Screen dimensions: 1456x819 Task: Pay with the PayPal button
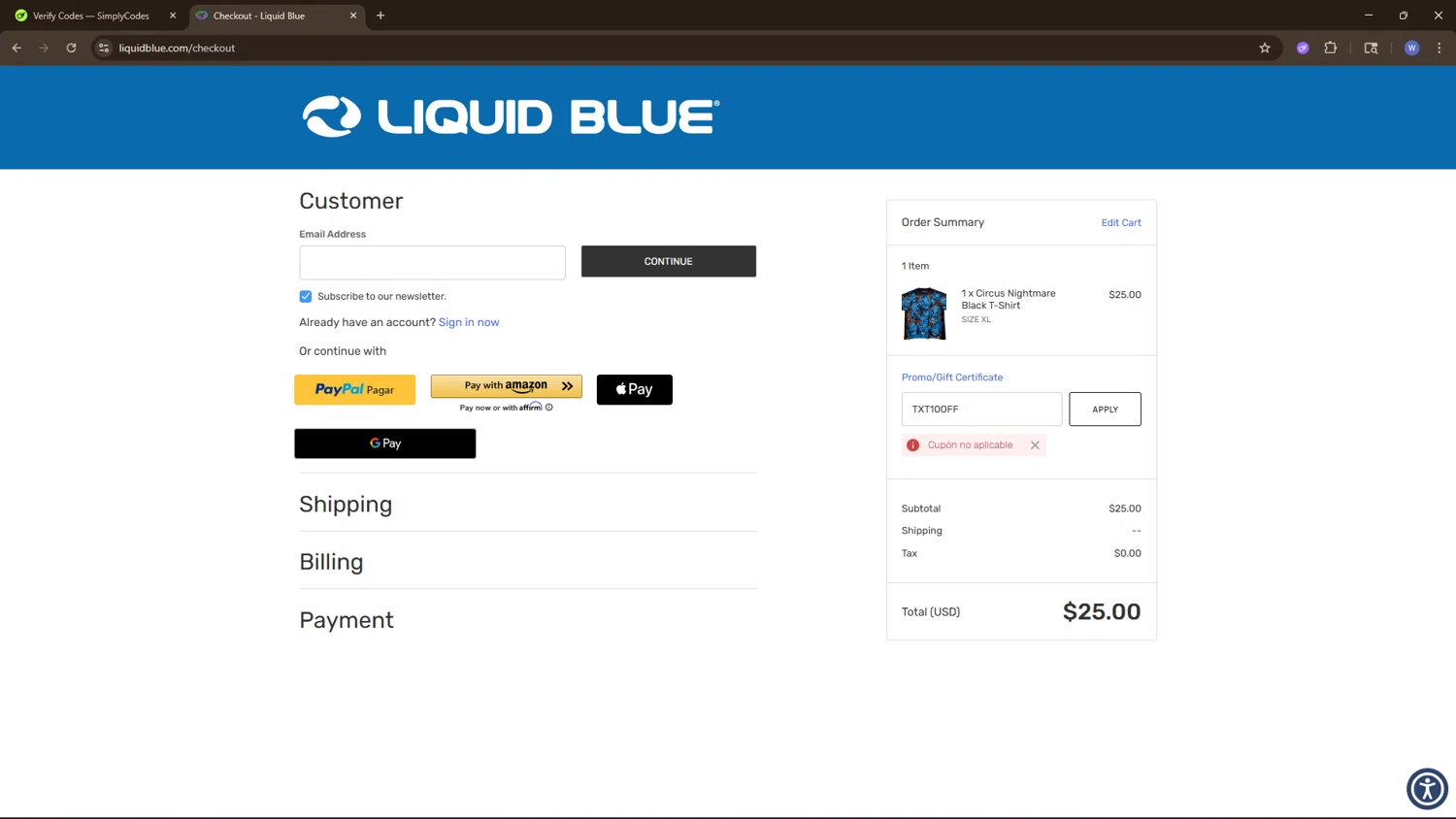(354, 389)
